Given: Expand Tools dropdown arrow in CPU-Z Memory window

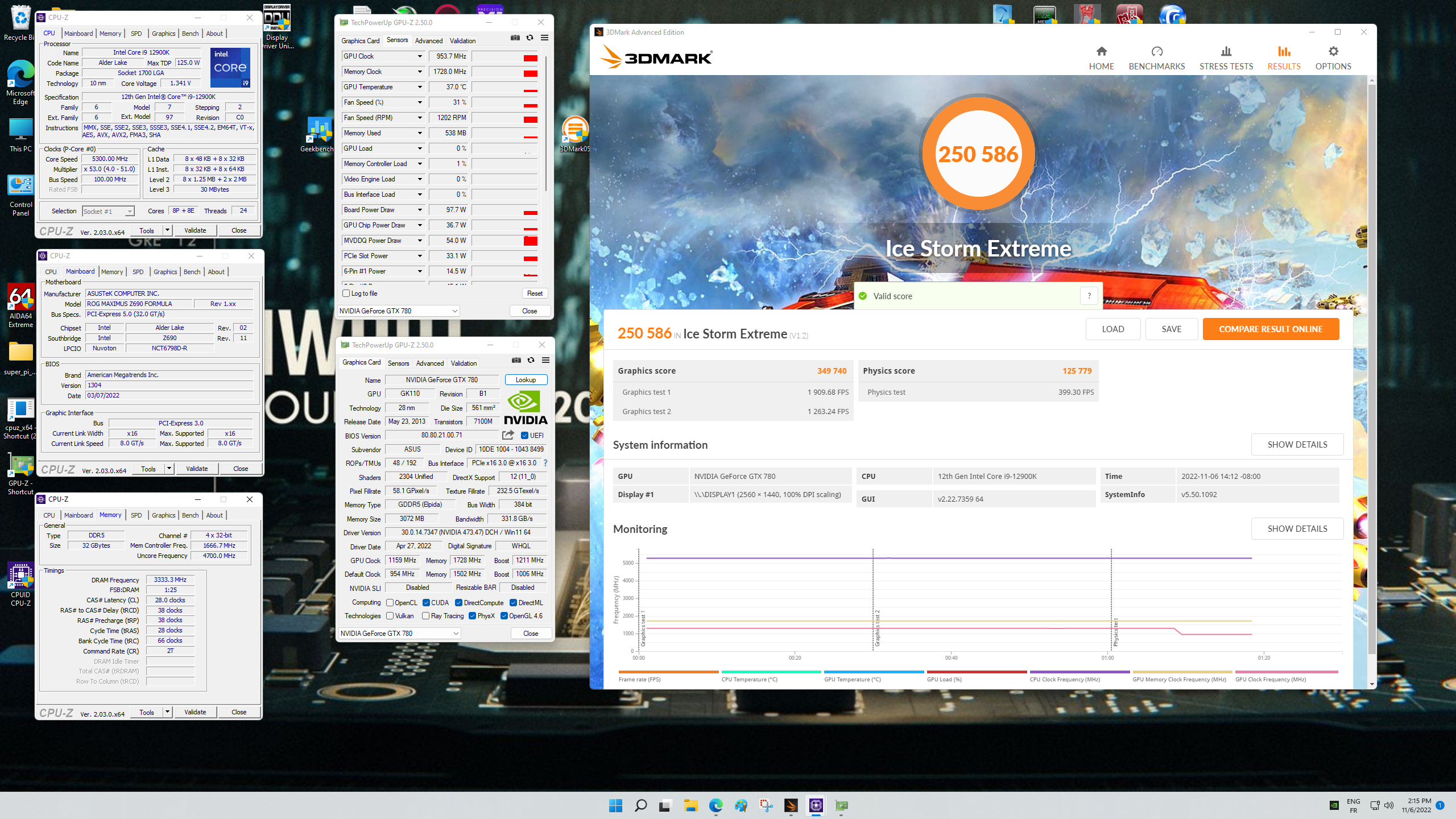Looking at the screenshot, I should coord(167,712).
